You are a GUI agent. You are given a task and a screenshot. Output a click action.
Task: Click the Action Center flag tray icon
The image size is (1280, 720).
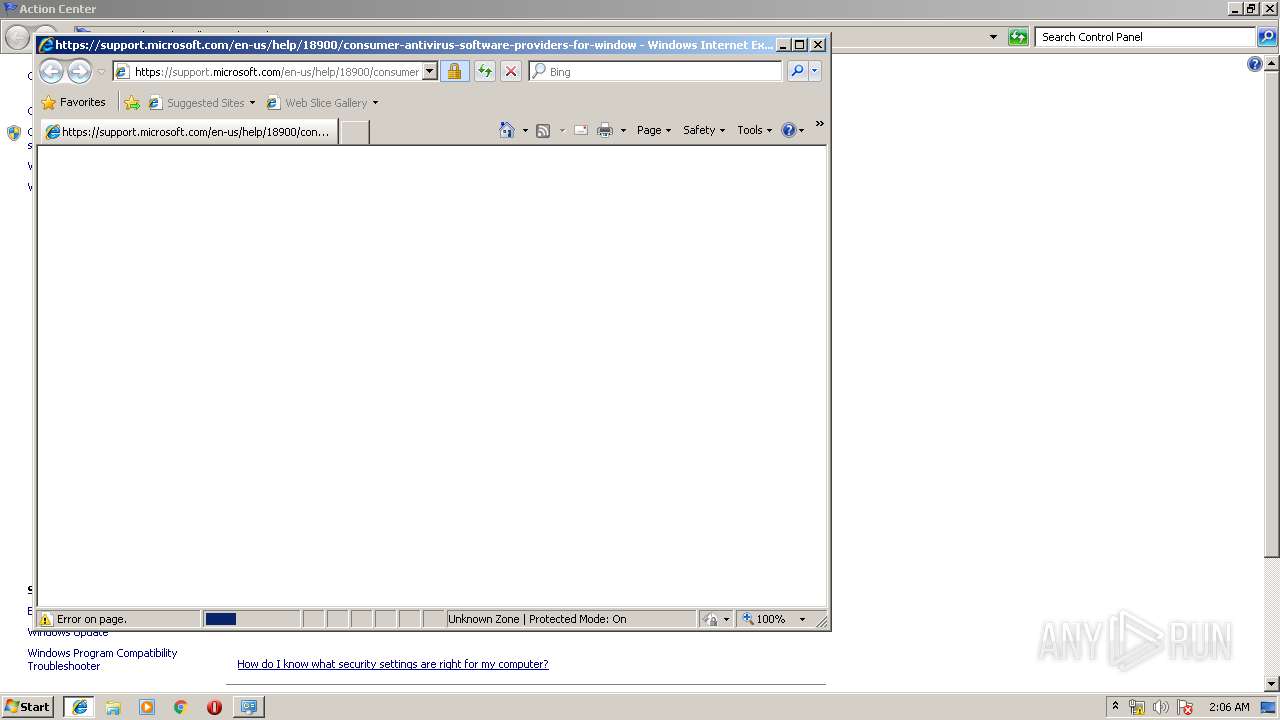(1185, 707)
